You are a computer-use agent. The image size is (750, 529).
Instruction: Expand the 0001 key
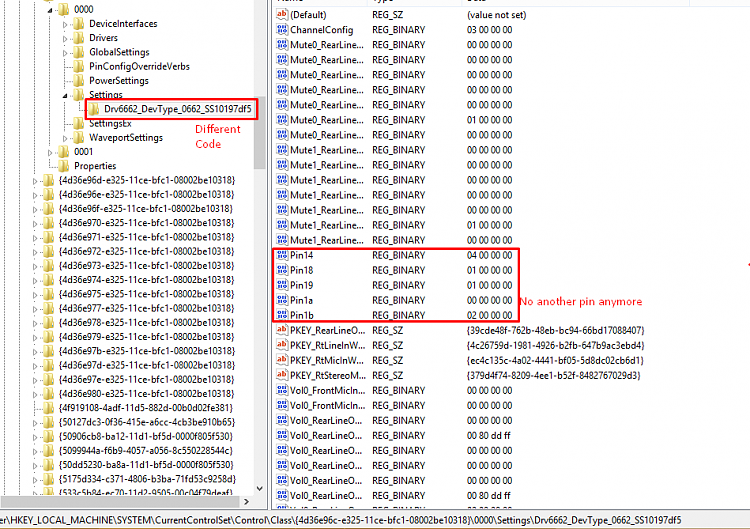coord(50,153)
